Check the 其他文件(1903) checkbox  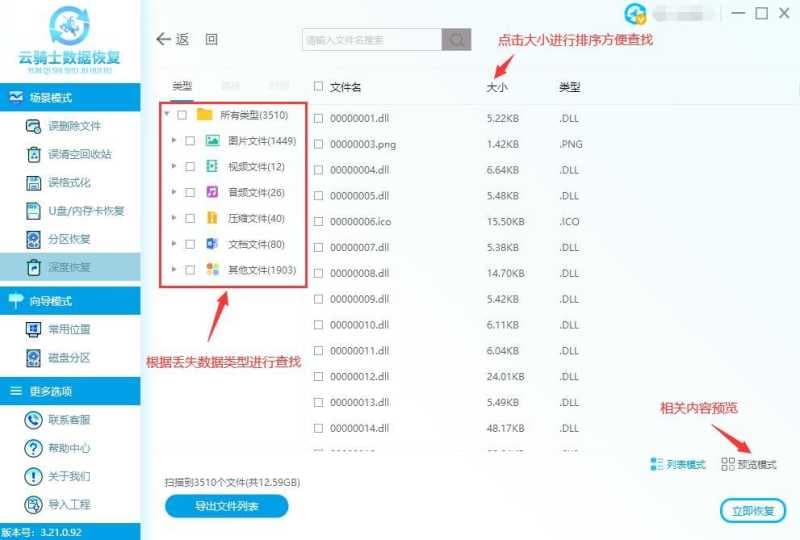tap(190, 270)
